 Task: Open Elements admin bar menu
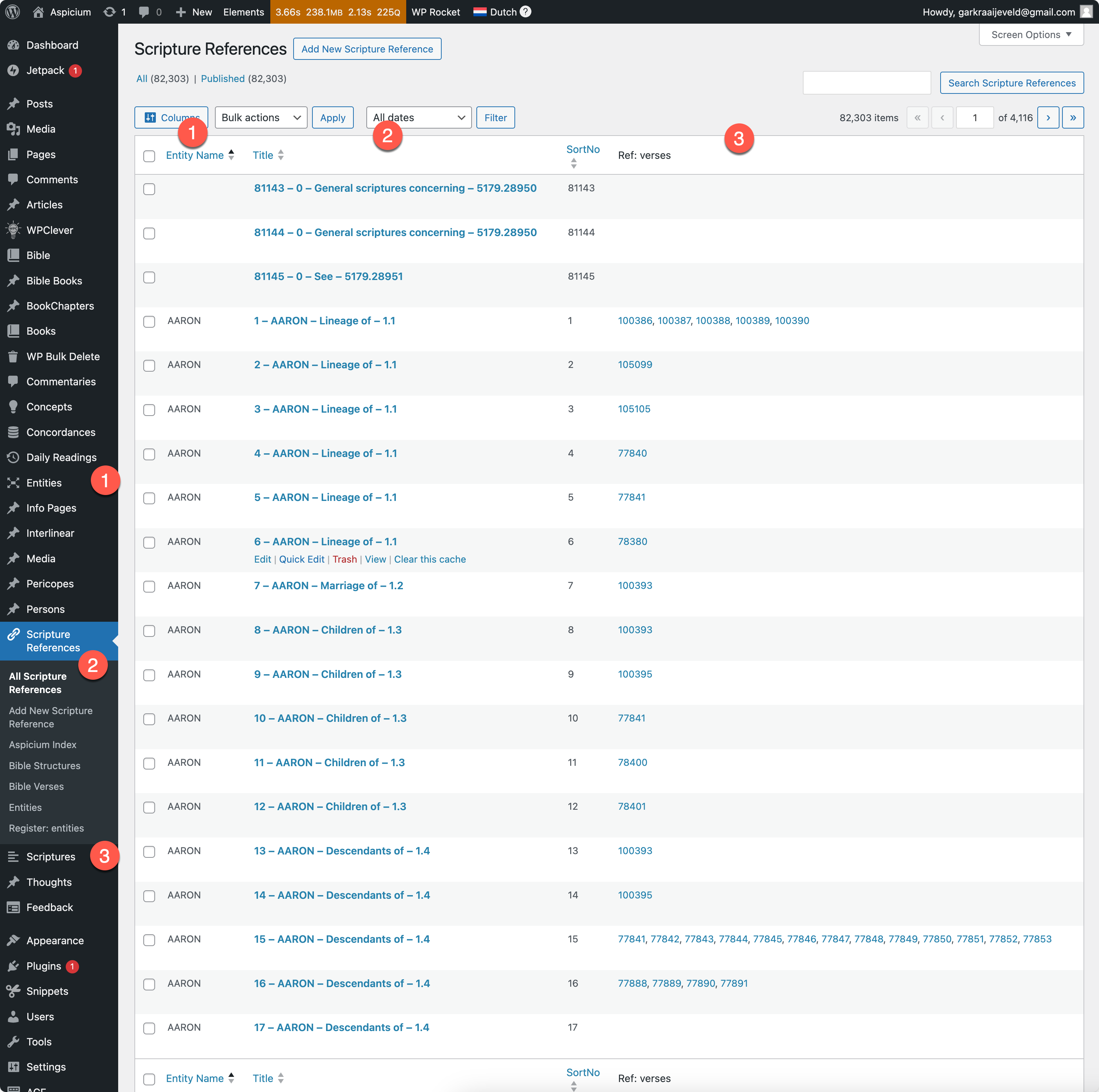tap(243, 12)
